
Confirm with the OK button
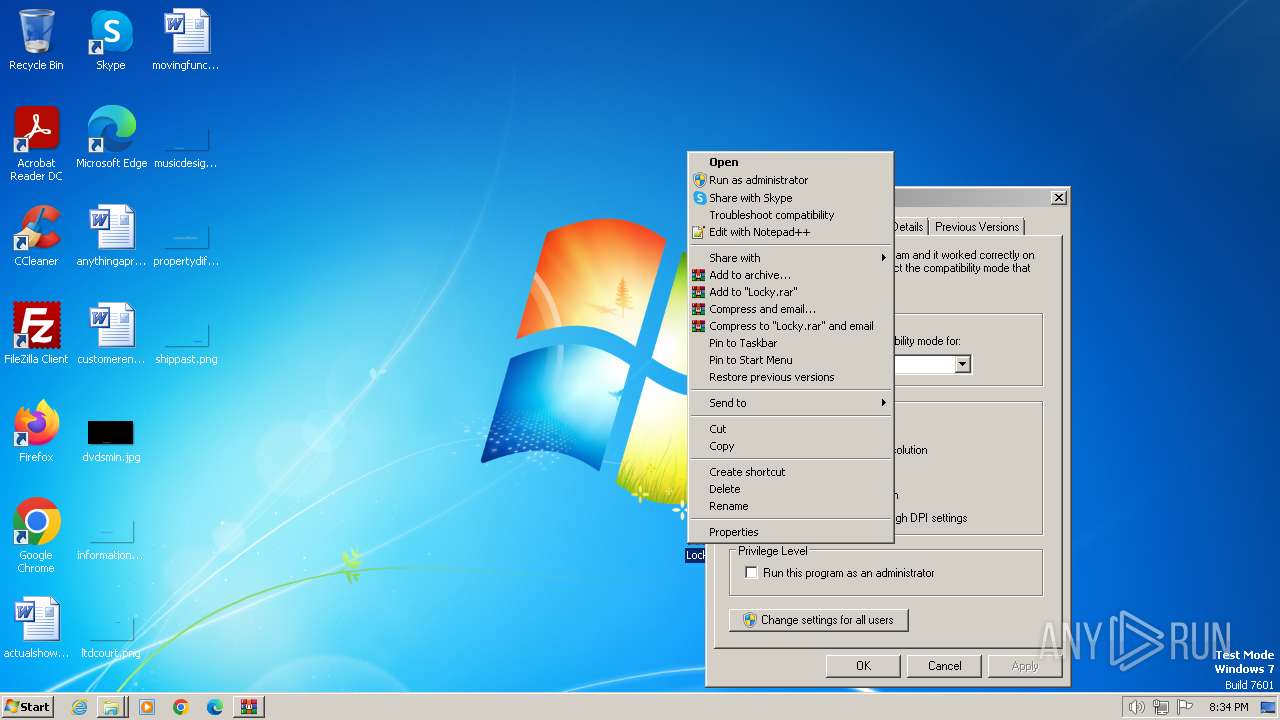coord(863,666)
